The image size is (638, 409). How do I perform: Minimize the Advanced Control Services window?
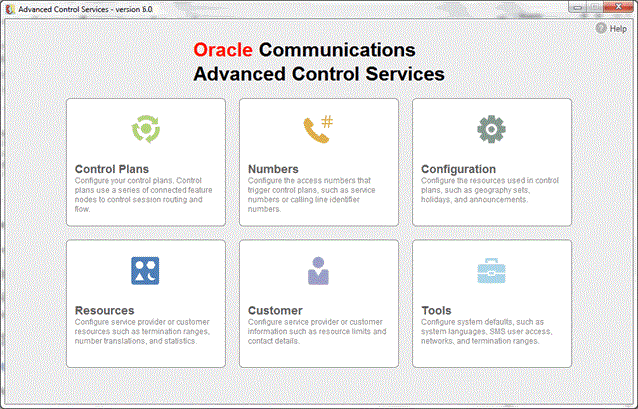pos(577,7)
